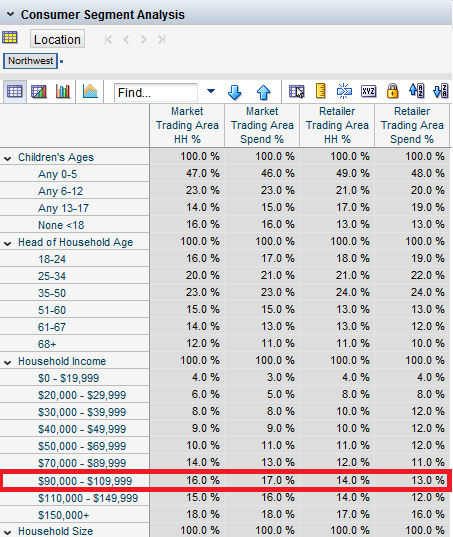Click the yellow ruler measure icon
This screenshot has height=537, width=453.
(320, 91)
